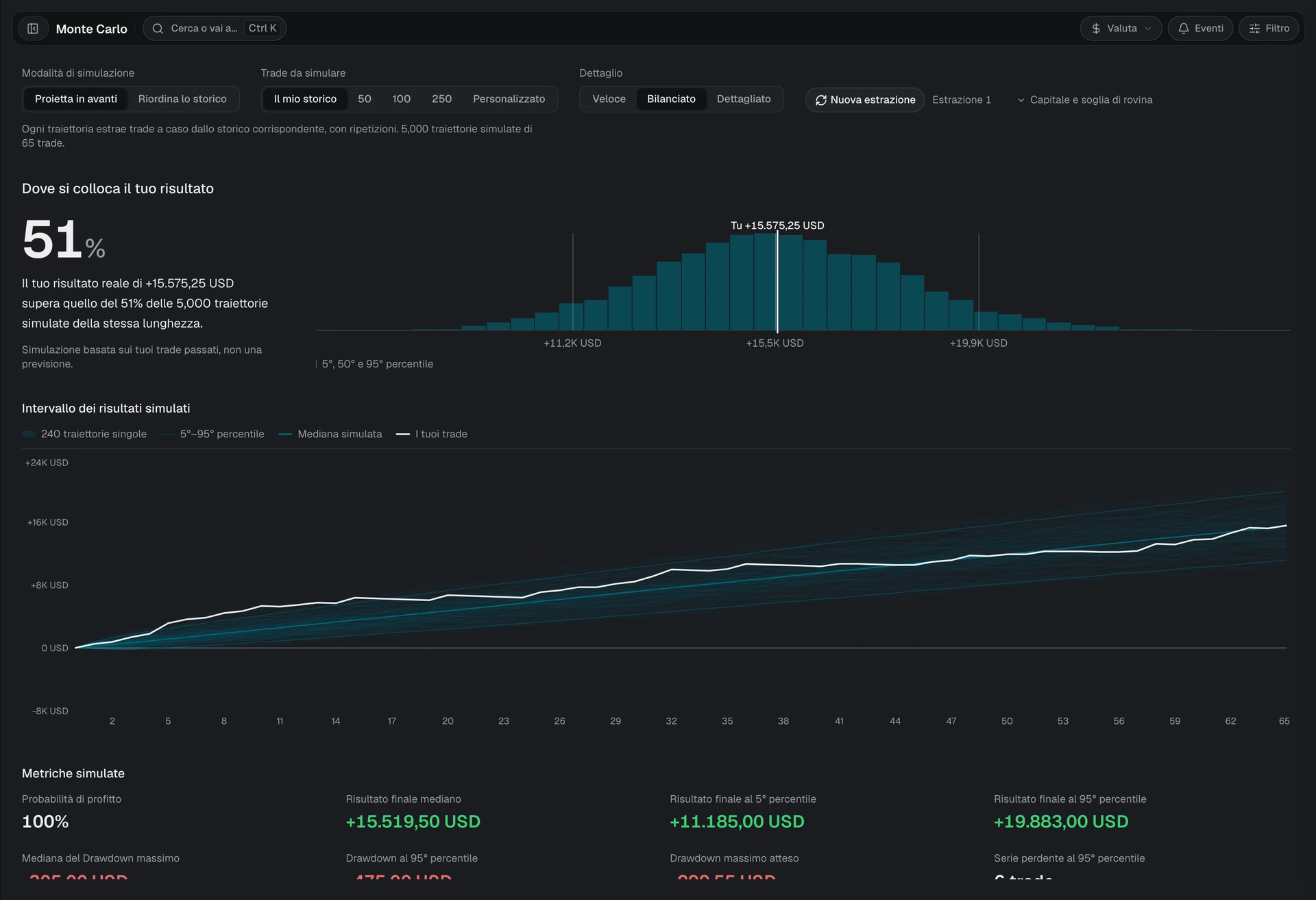Toggle I tuoi trade legend entry
The image size is (1316, 900).
tap(432, 435)
